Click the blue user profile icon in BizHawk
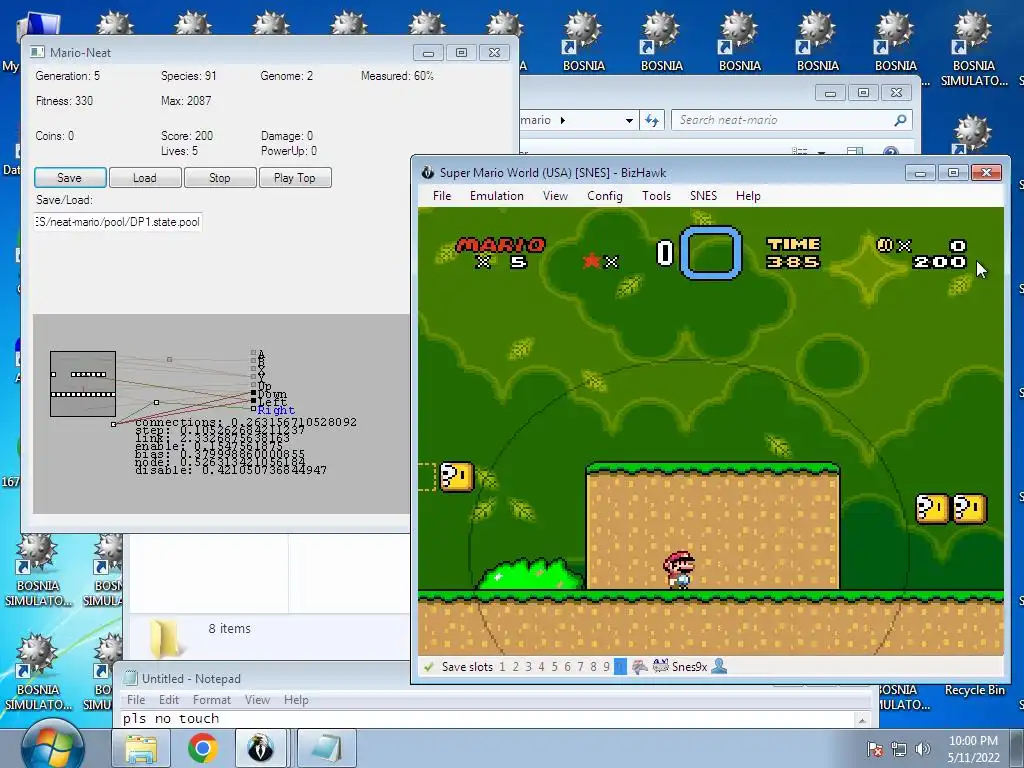 pyautogui.click(x=719, y=666)
